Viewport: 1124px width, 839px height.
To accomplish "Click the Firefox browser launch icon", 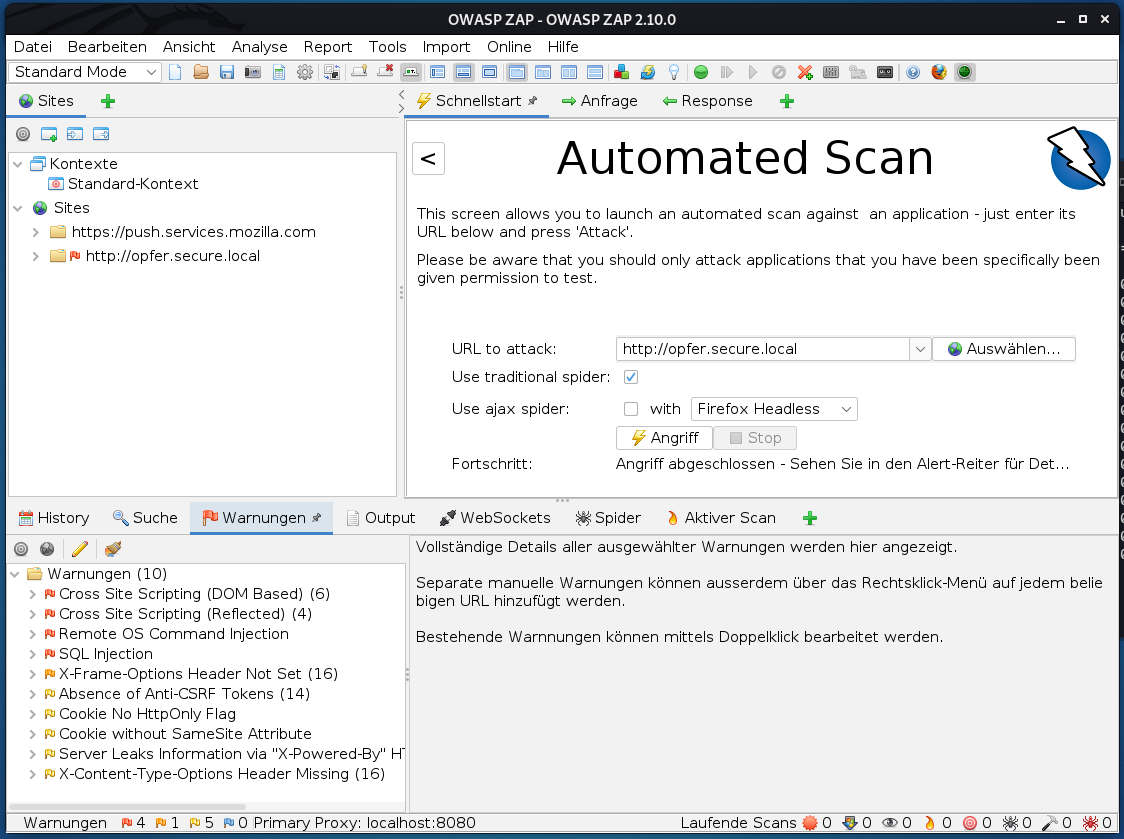I will click(x=939, y=72).
